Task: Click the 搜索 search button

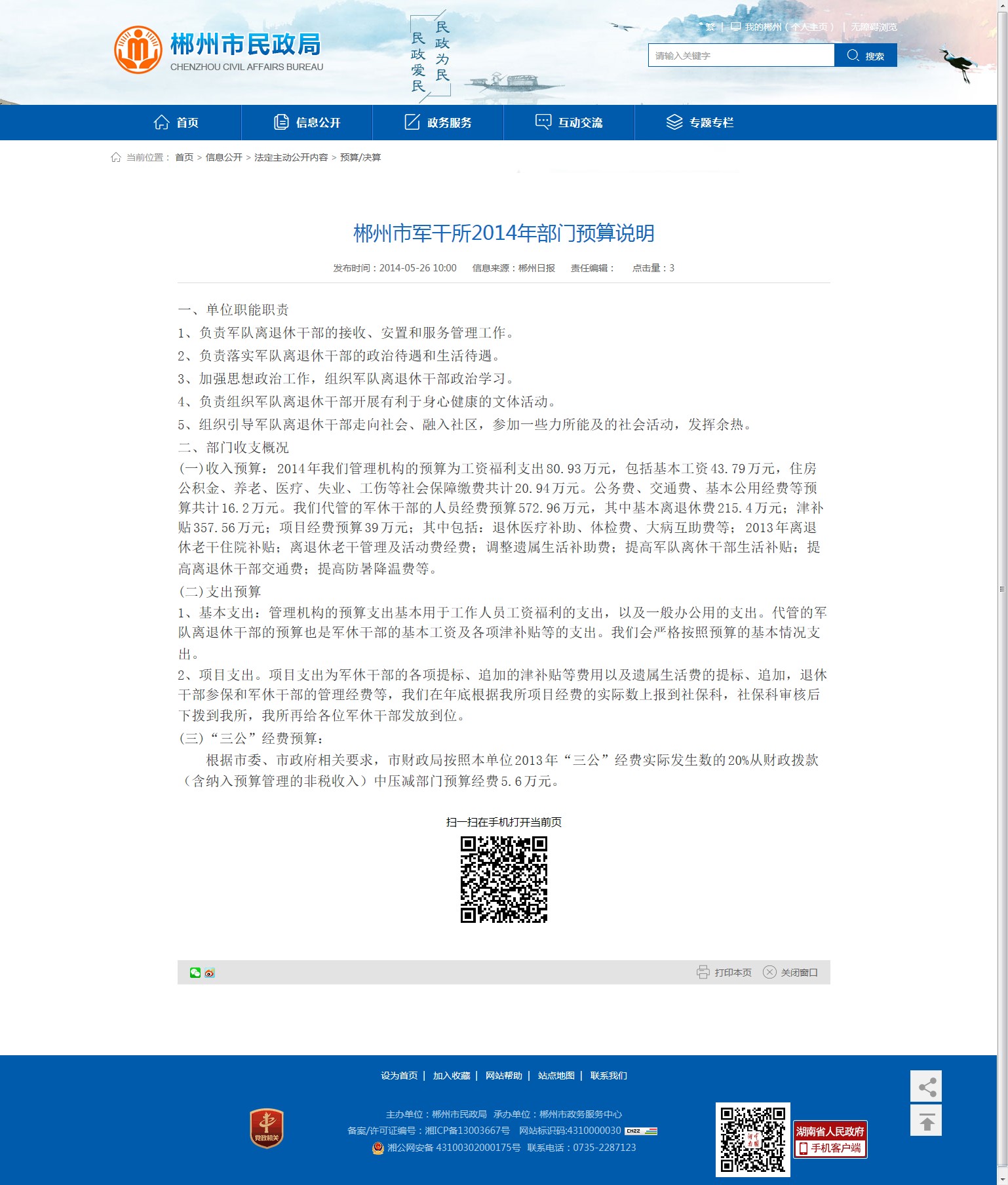Action: (866, 55)
